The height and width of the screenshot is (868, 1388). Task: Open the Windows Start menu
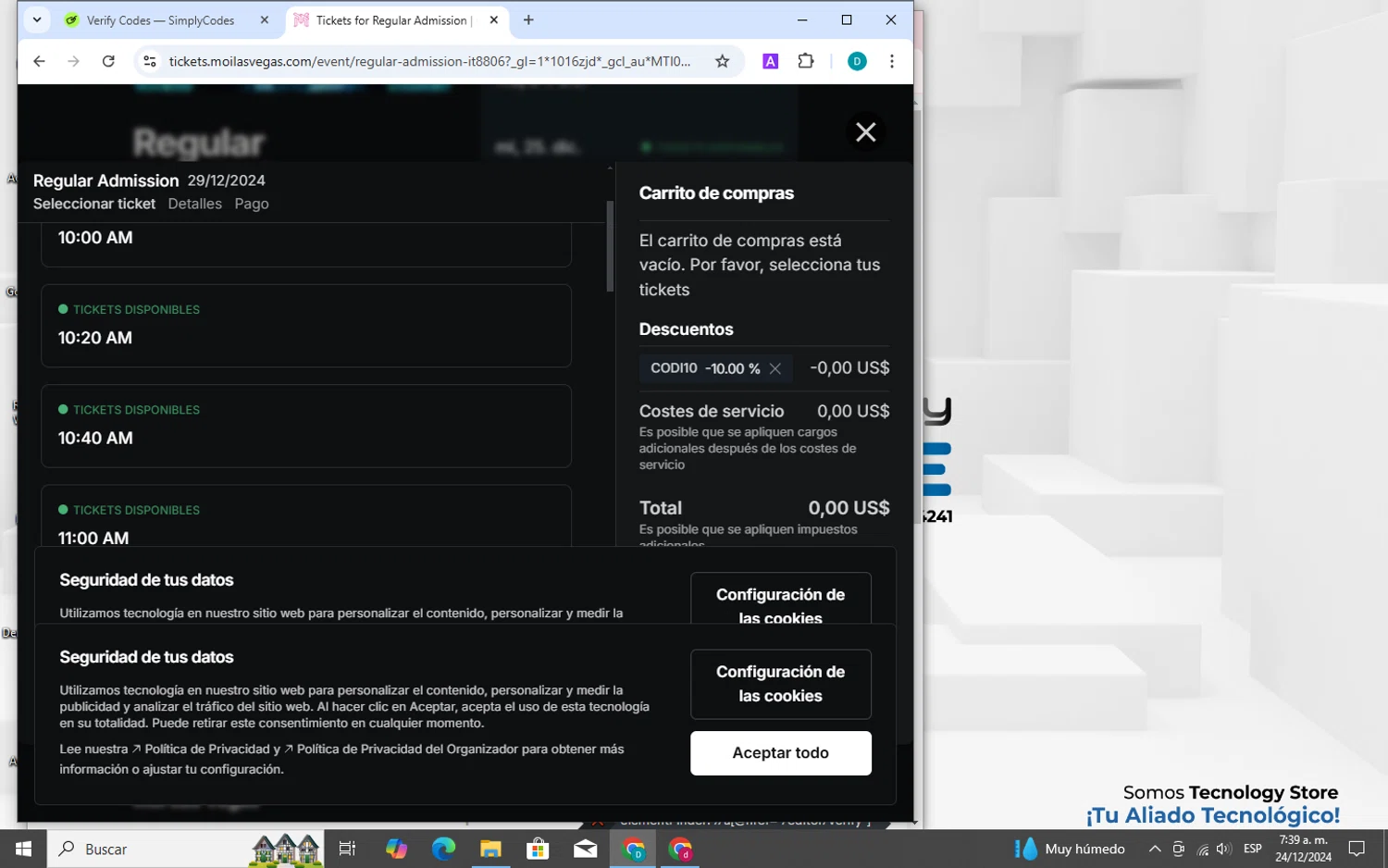(x=24, y=849)
